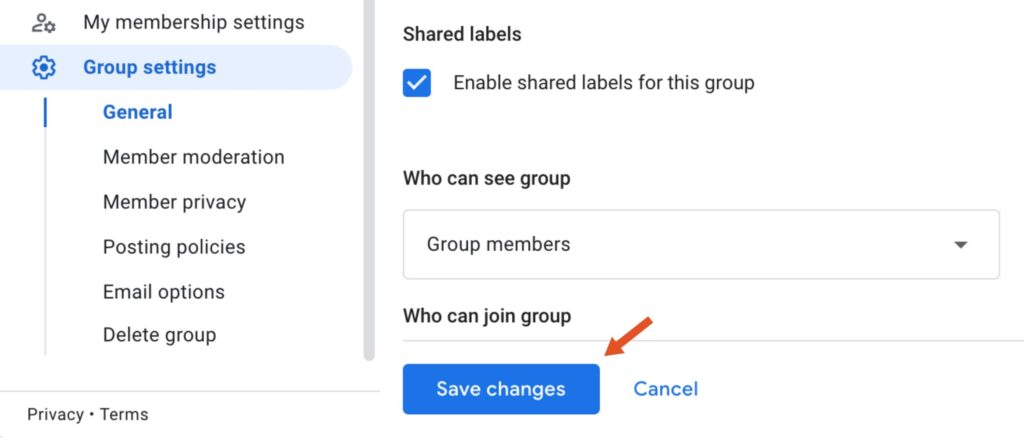Click Cancel to discard changes

(x=665, y=389)
